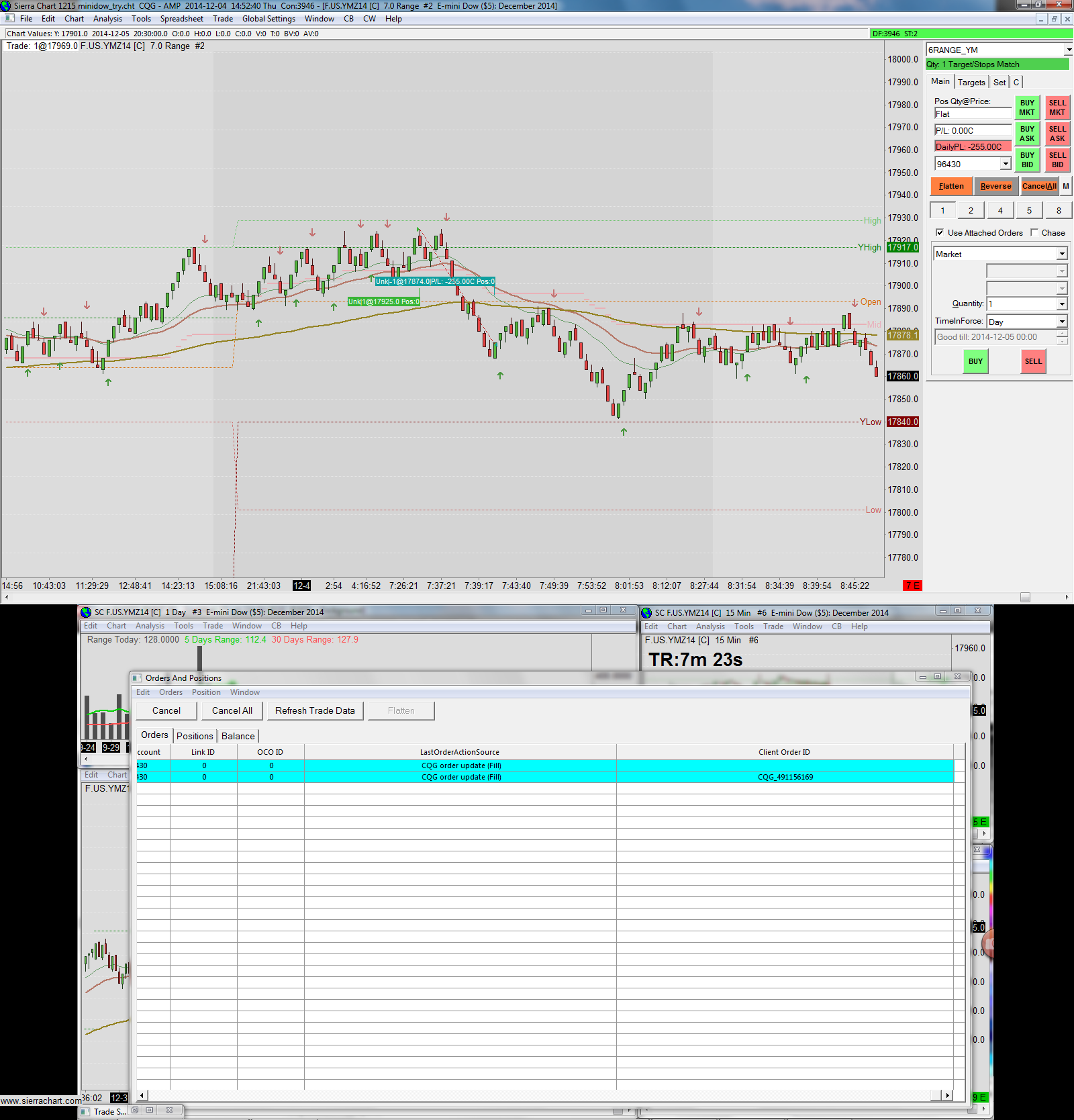Viewport: 1074px width, 1120px height.
Task: Open the 6RANGE_YM trade configuration dropdown
Action: coord(1068,50)
